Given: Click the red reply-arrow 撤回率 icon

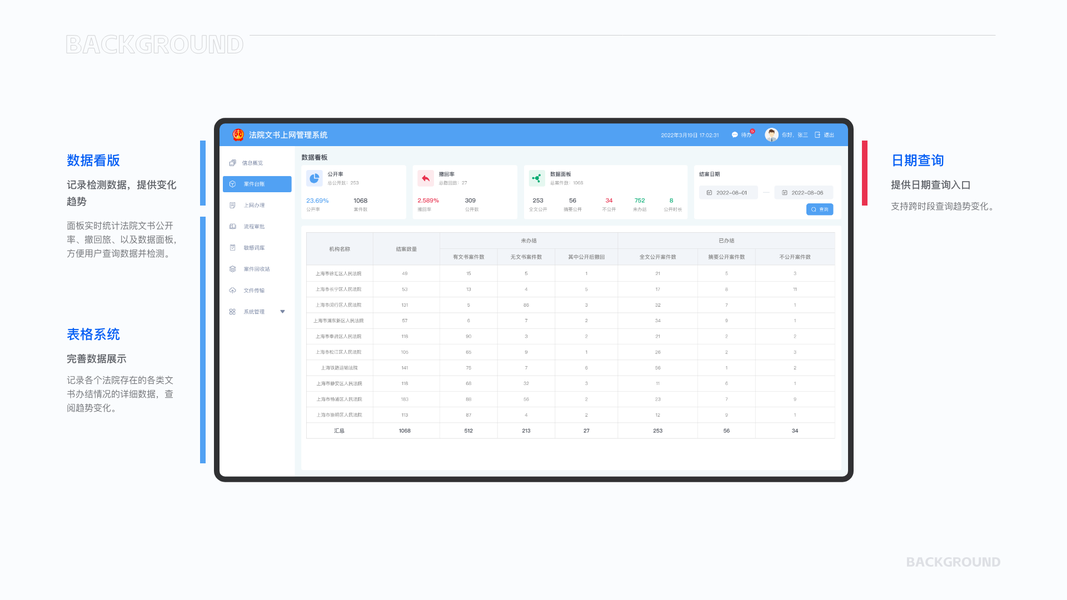Looking at the screenshot, I should click(x=425, y=178).
